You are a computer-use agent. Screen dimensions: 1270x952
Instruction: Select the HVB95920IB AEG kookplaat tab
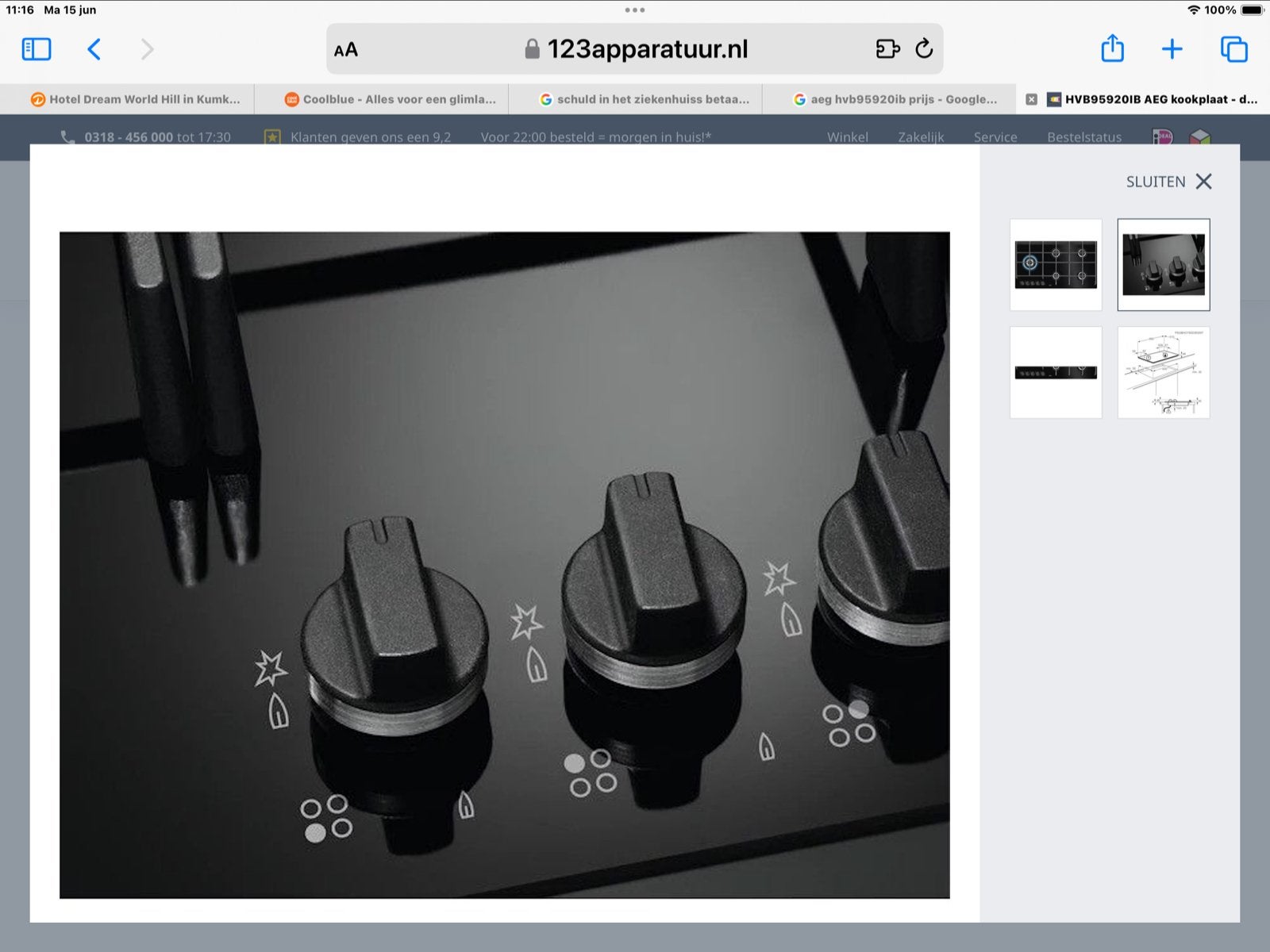click(x=1143, y=99)
